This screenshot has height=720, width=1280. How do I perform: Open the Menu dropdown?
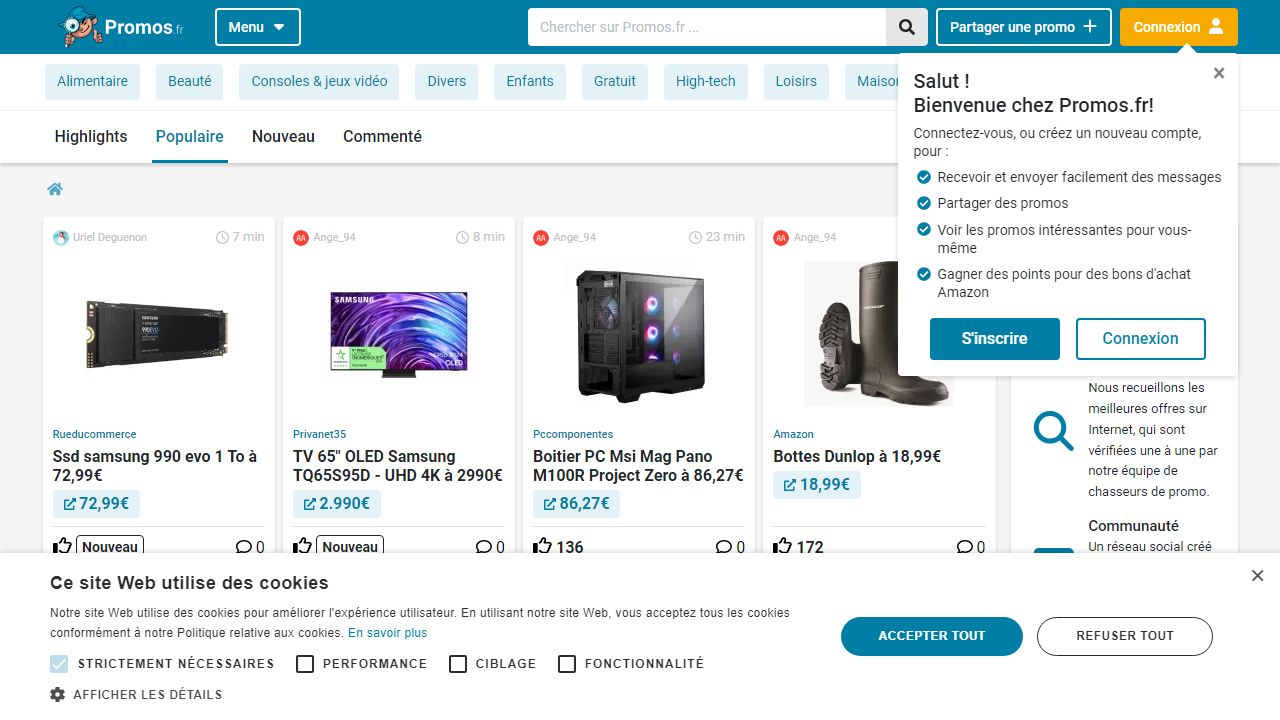pyautogui.click(x=257, y=27)
